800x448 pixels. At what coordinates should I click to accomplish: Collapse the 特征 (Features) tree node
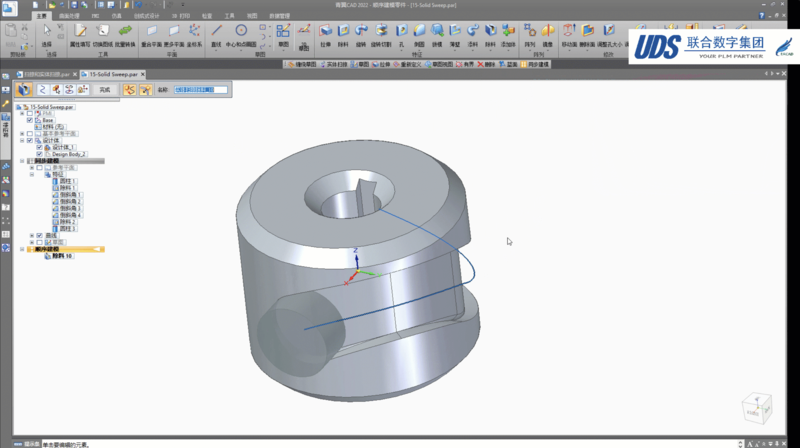32,174
